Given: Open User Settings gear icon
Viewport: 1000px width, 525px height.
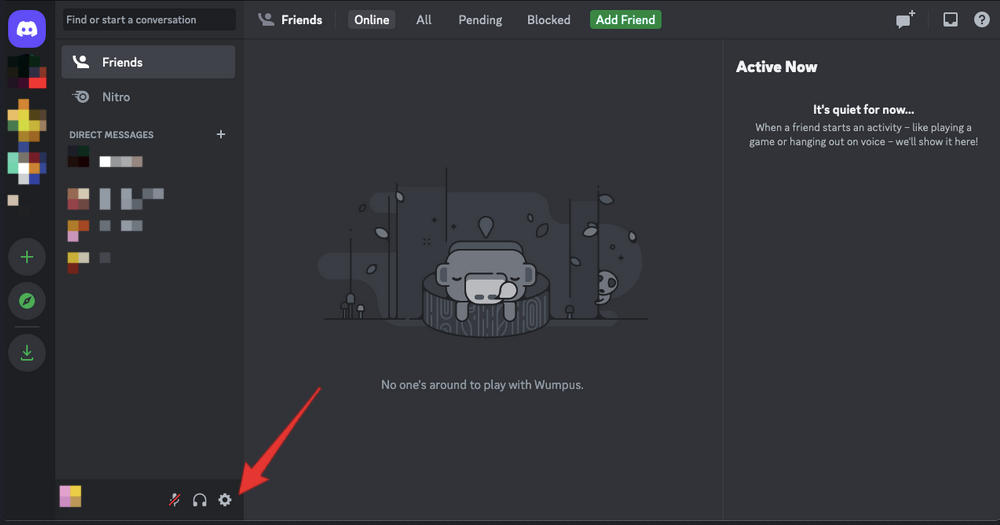Looking at the screenshot, I should (224, 499).
